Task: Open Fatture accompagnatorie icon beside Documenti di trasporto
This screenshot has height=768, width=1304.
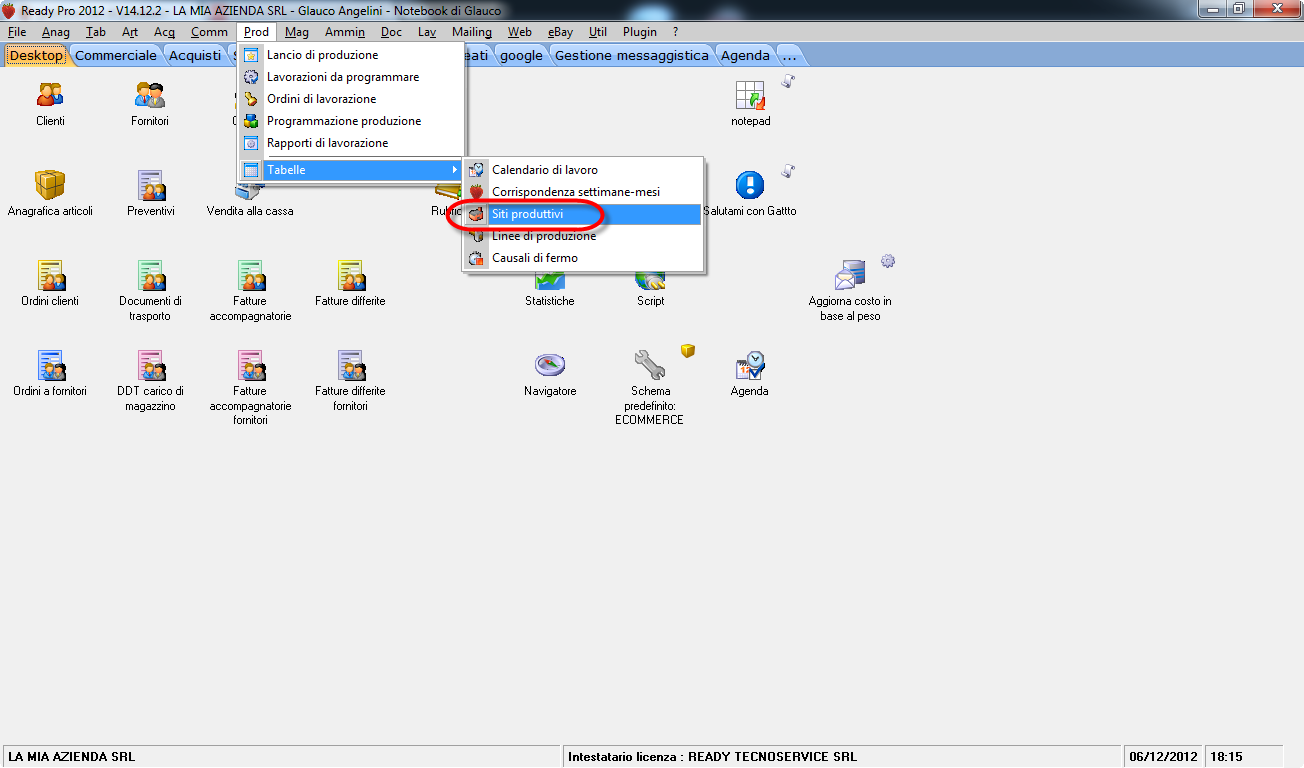Action: click(250, 276)
